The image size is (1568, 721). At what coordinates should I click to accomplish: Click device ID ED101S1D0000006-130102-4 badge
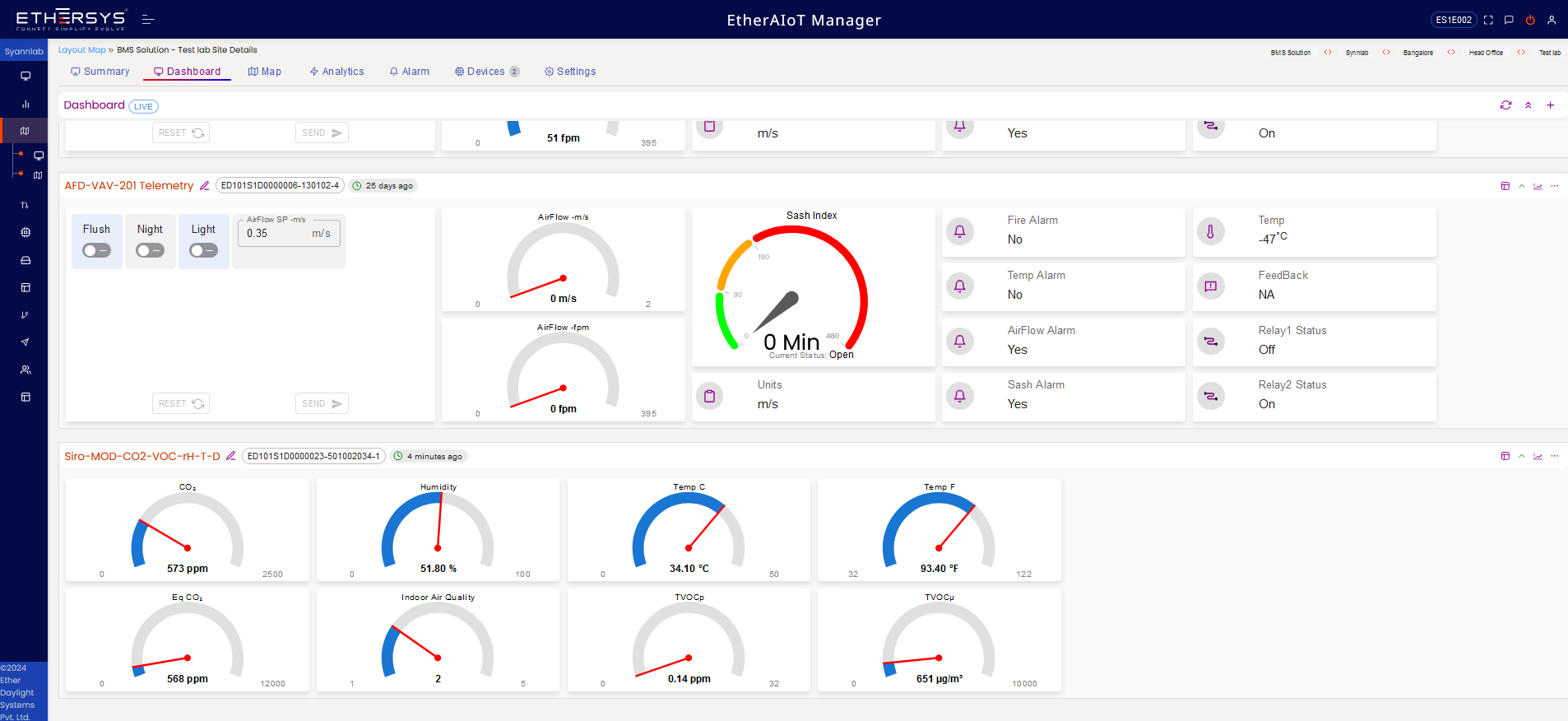[280, 186]
